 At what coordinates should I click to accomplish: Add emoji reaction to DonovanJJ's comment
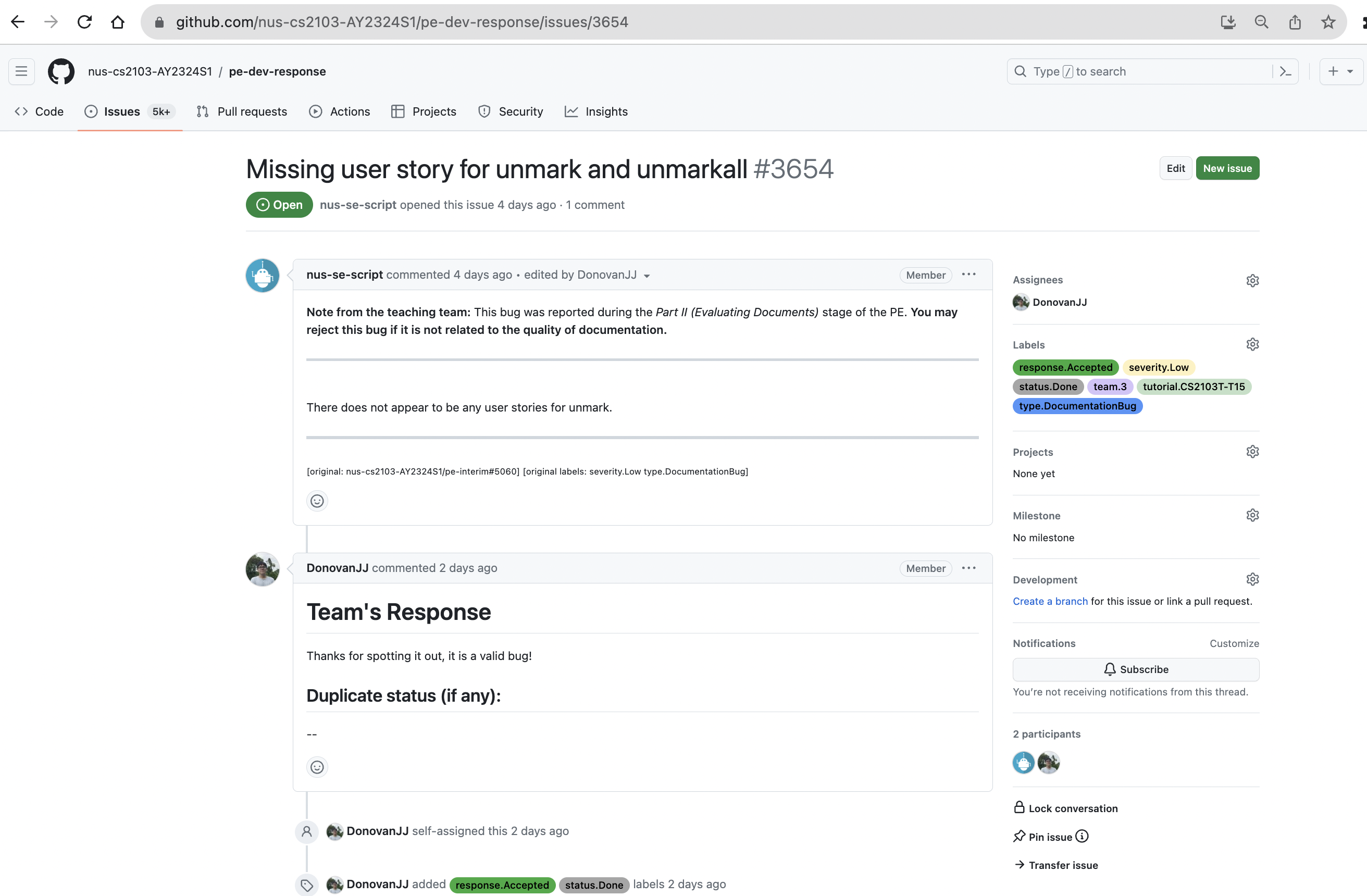pos(317,767)
